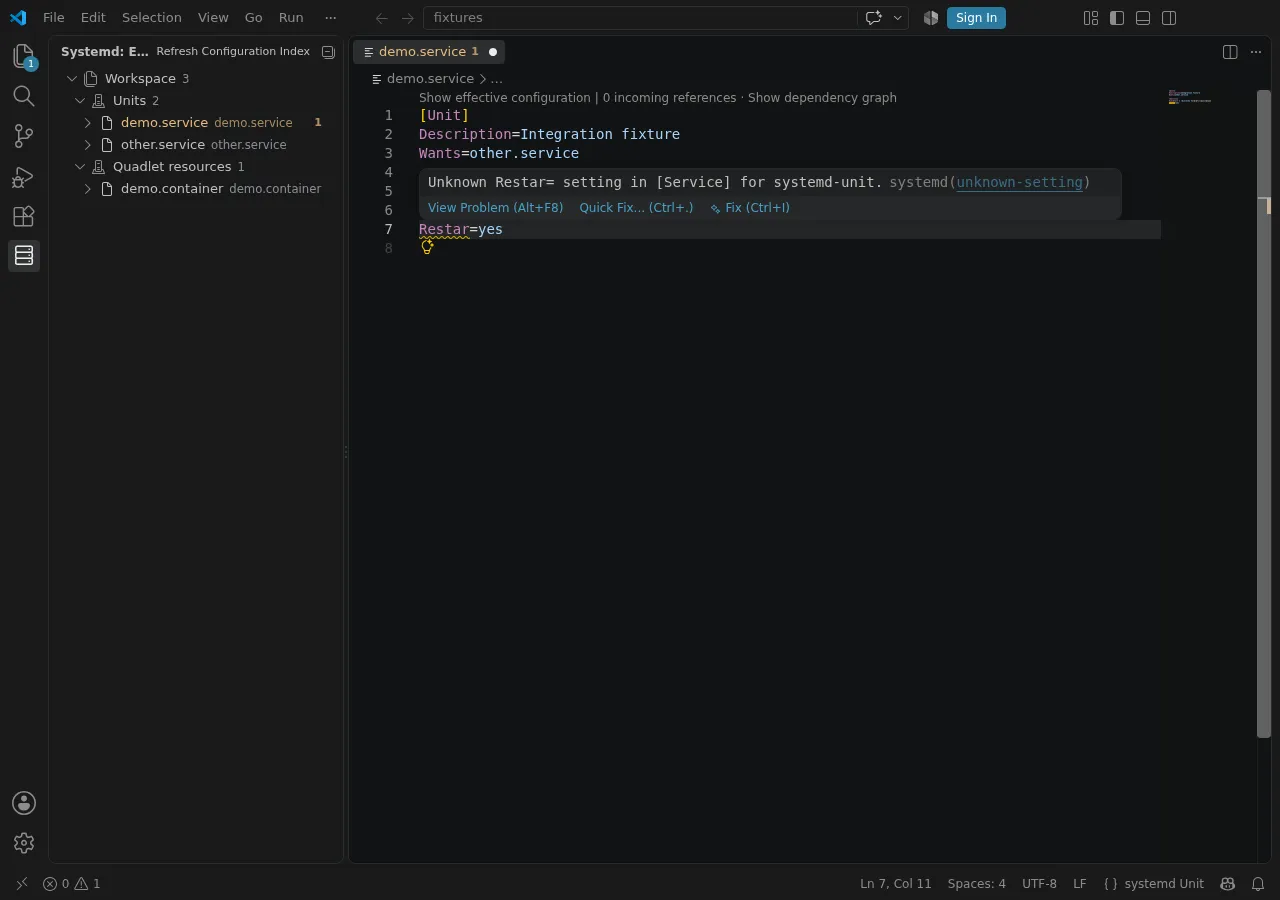Open the Explorer view in activity bar
1280x900 pixels.
24,57
